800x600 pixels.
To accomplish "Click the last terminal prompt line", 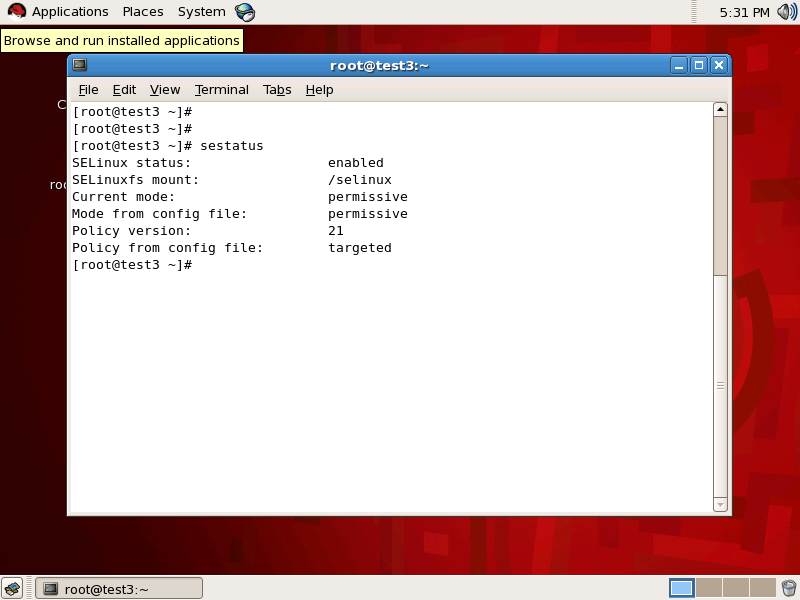I will click(132, 265).
